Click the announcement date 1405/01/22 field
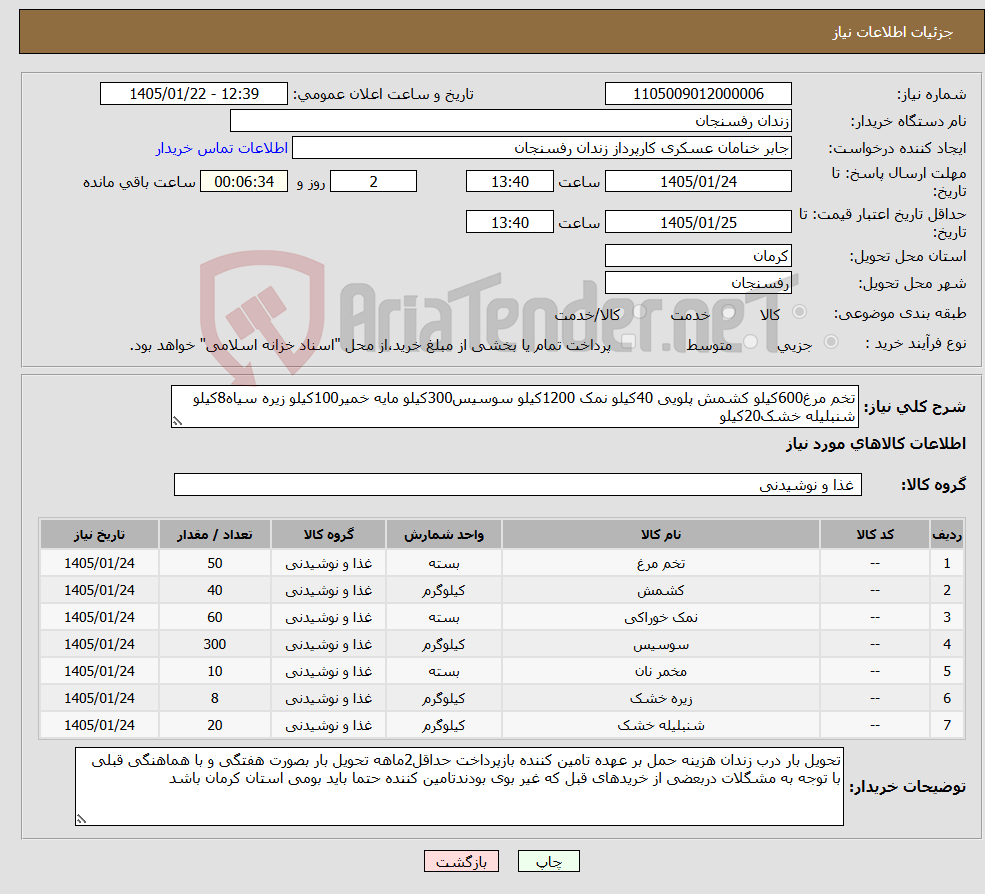 pyautogui.click(x=193, y=94)
